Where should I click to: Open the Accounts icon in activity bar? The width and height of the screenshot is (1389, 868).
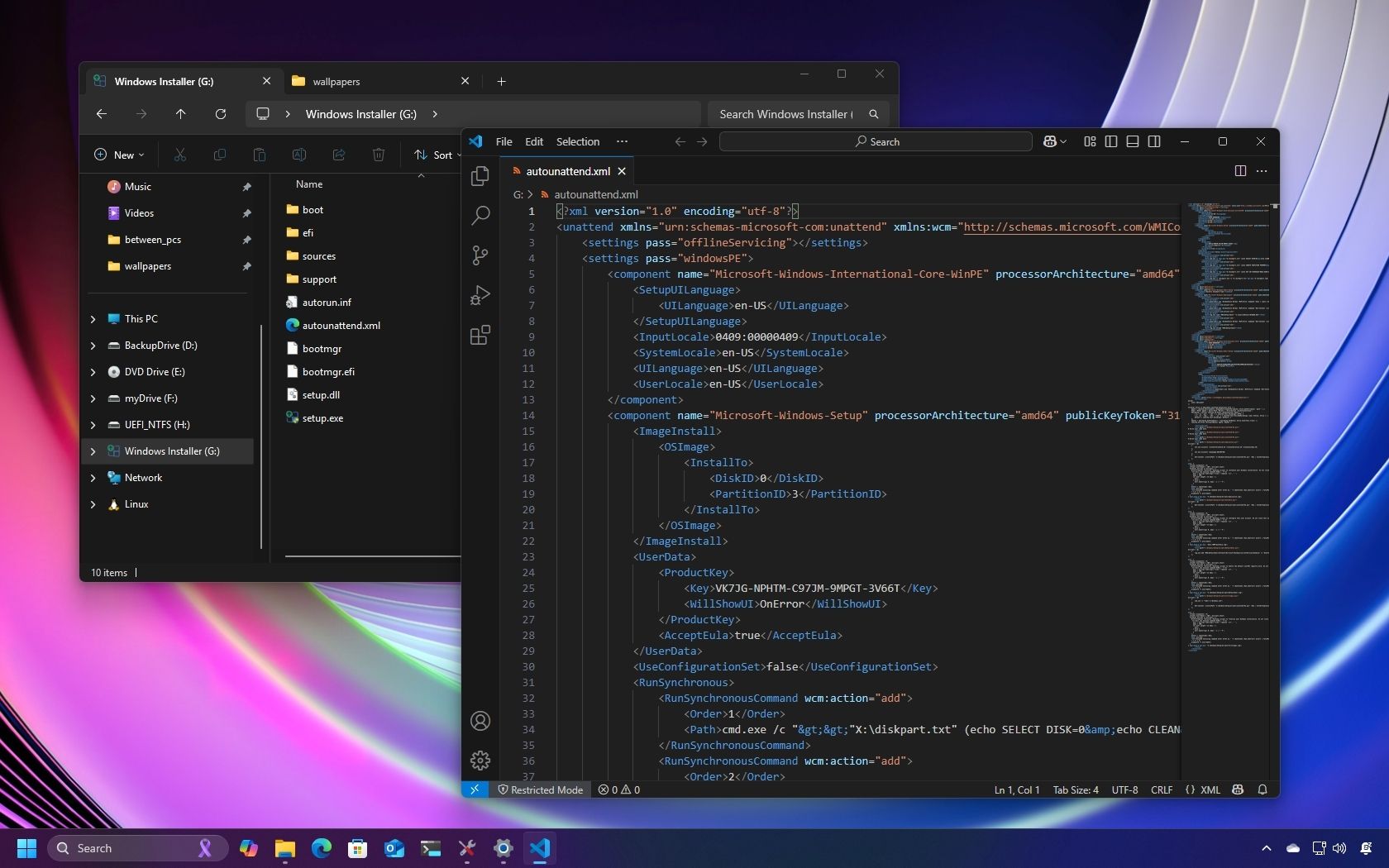point(480,721)
